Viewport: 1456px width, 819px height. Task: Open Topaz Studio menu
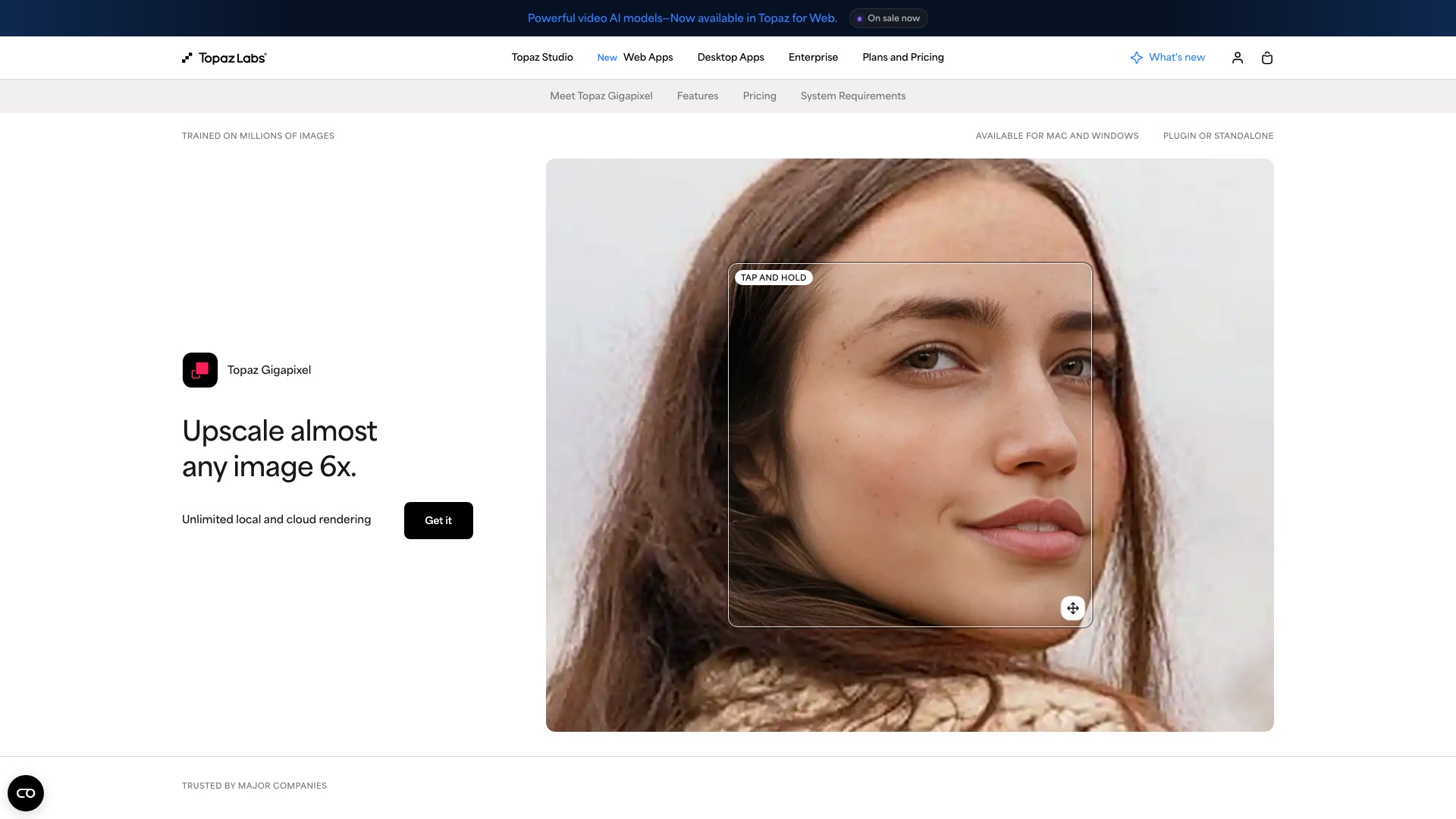point(542,58)
